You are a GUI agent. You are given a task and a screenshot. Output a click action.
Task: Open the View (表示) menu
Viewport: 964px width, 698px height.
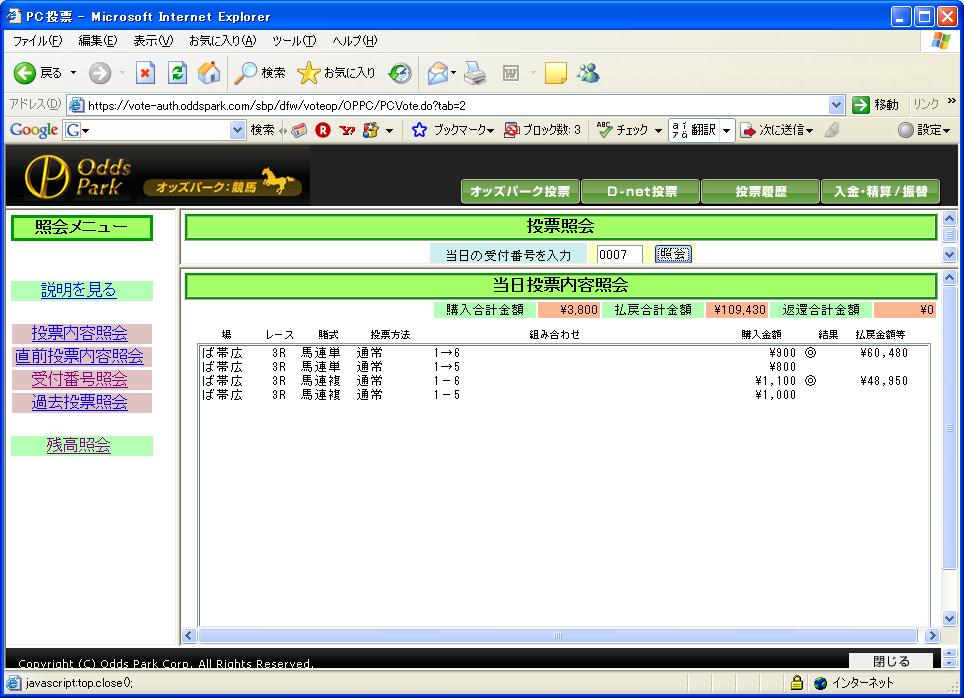153,41
